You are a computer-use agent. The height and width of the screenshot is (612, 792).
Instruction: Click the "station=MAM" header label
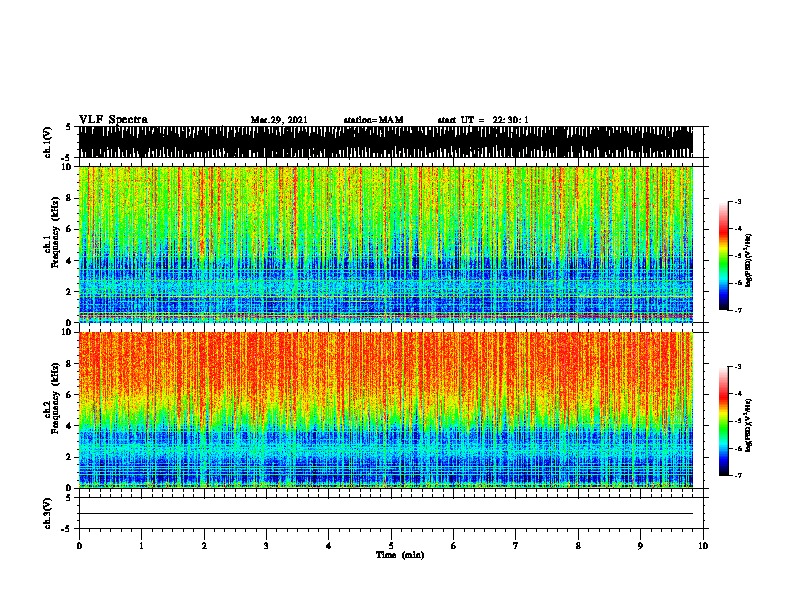click(373, 120)
